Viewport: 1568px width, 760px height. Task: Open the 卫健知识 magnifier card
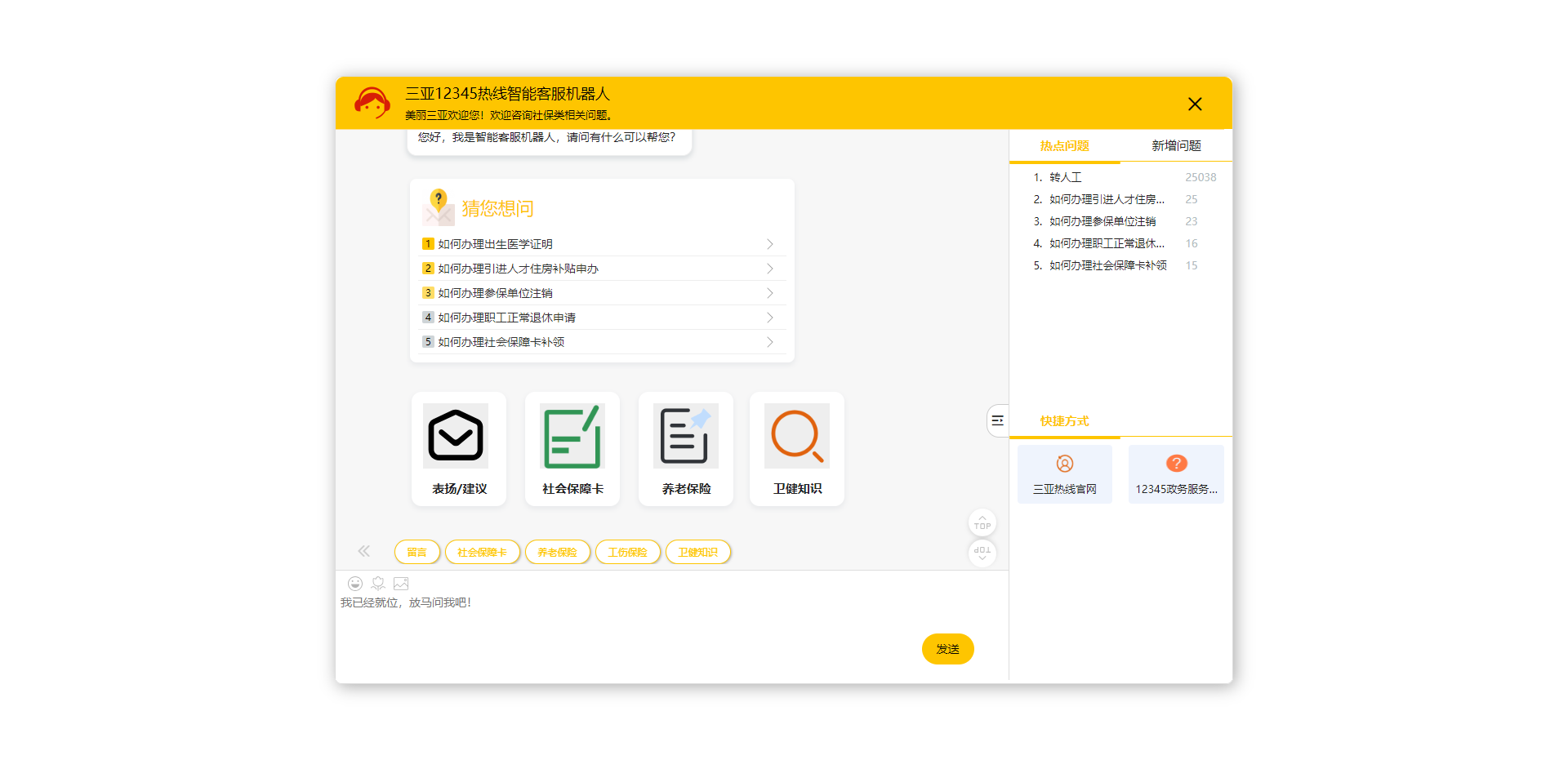point(797,449)
